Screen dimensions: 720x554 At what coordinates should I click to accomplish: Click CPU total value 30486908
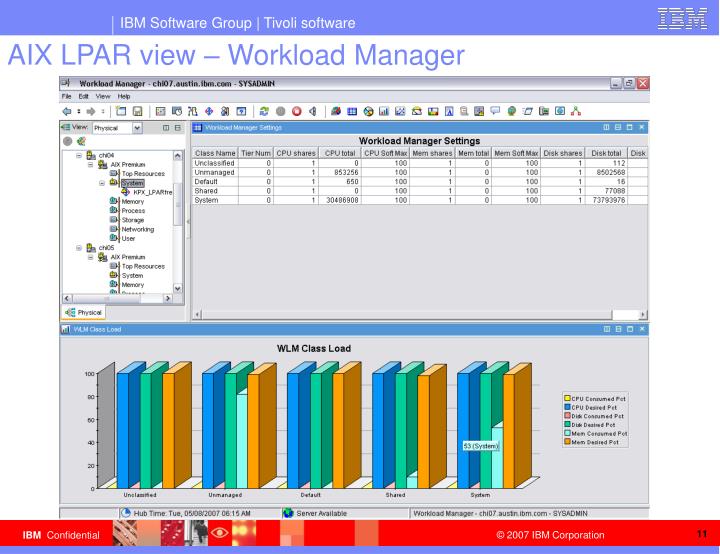click(x=342, y=200)
